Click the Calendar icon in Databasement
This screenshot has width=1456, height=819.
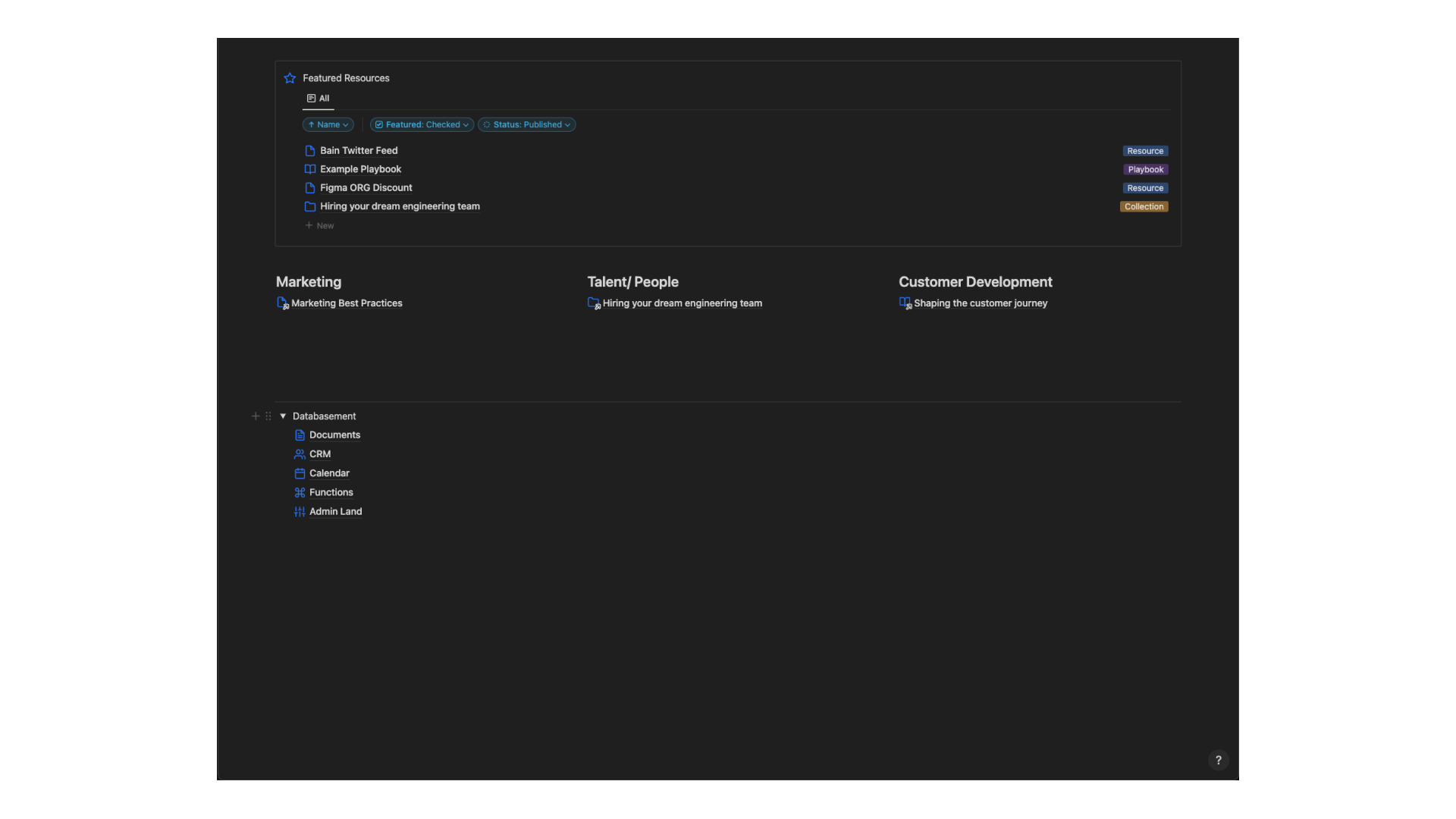point(300,473)
